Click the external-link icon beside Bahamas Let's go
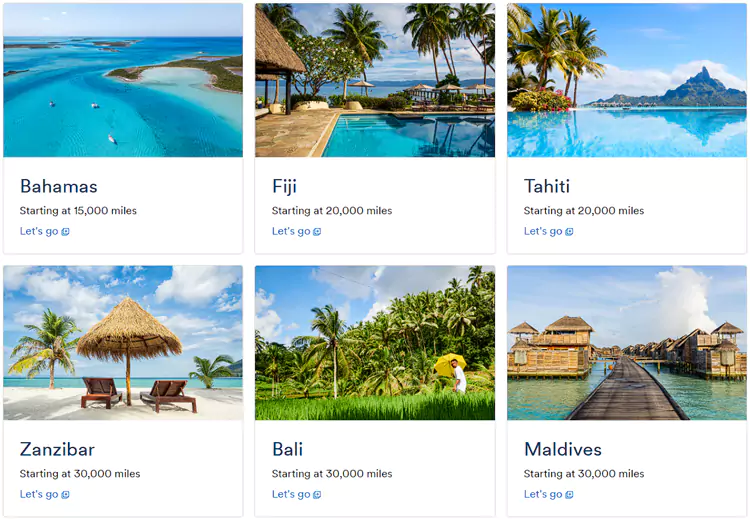 pos(66,232)
